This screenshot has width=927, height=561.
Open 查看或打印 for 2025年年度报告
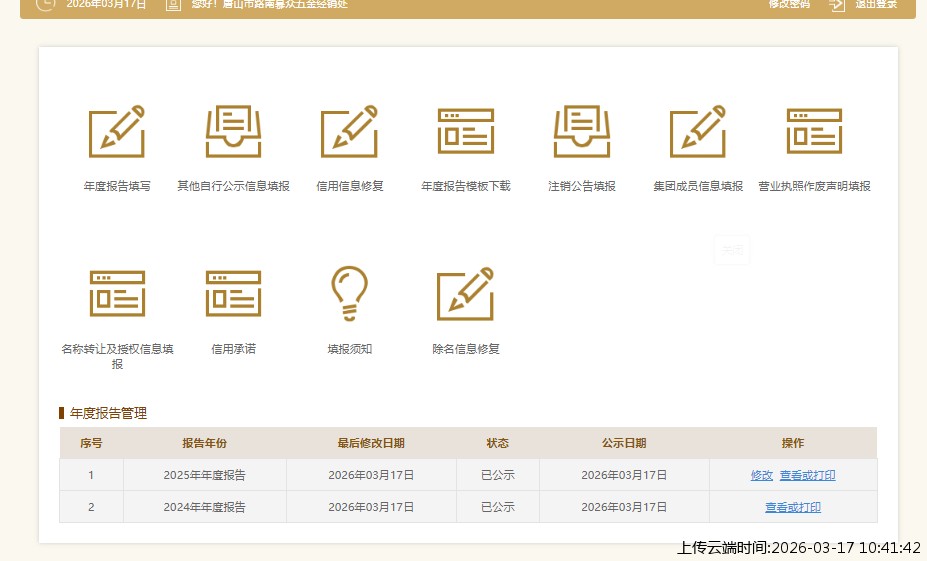pos(808,475)
